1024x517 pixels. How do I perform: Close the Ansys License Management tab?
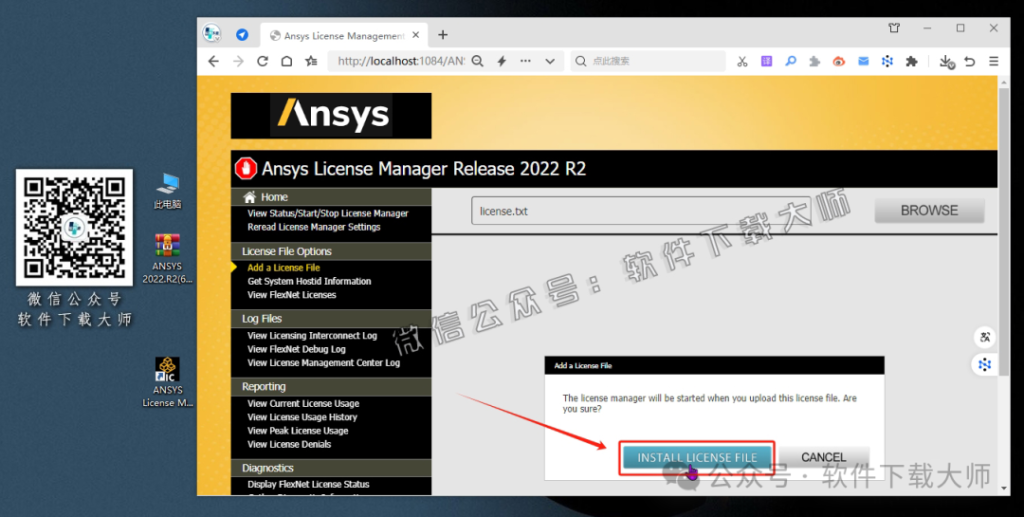click(x=415, y=35)
